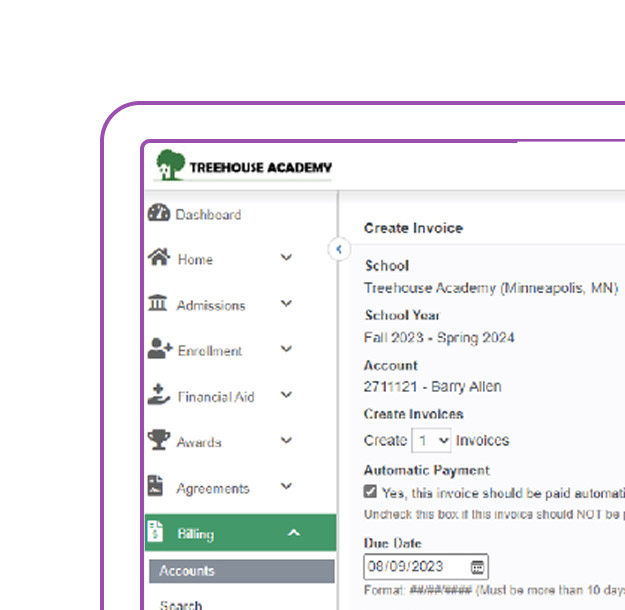Click the Due Date input field
The width and height of the screenshot is (625, 610).
[426, 567]
